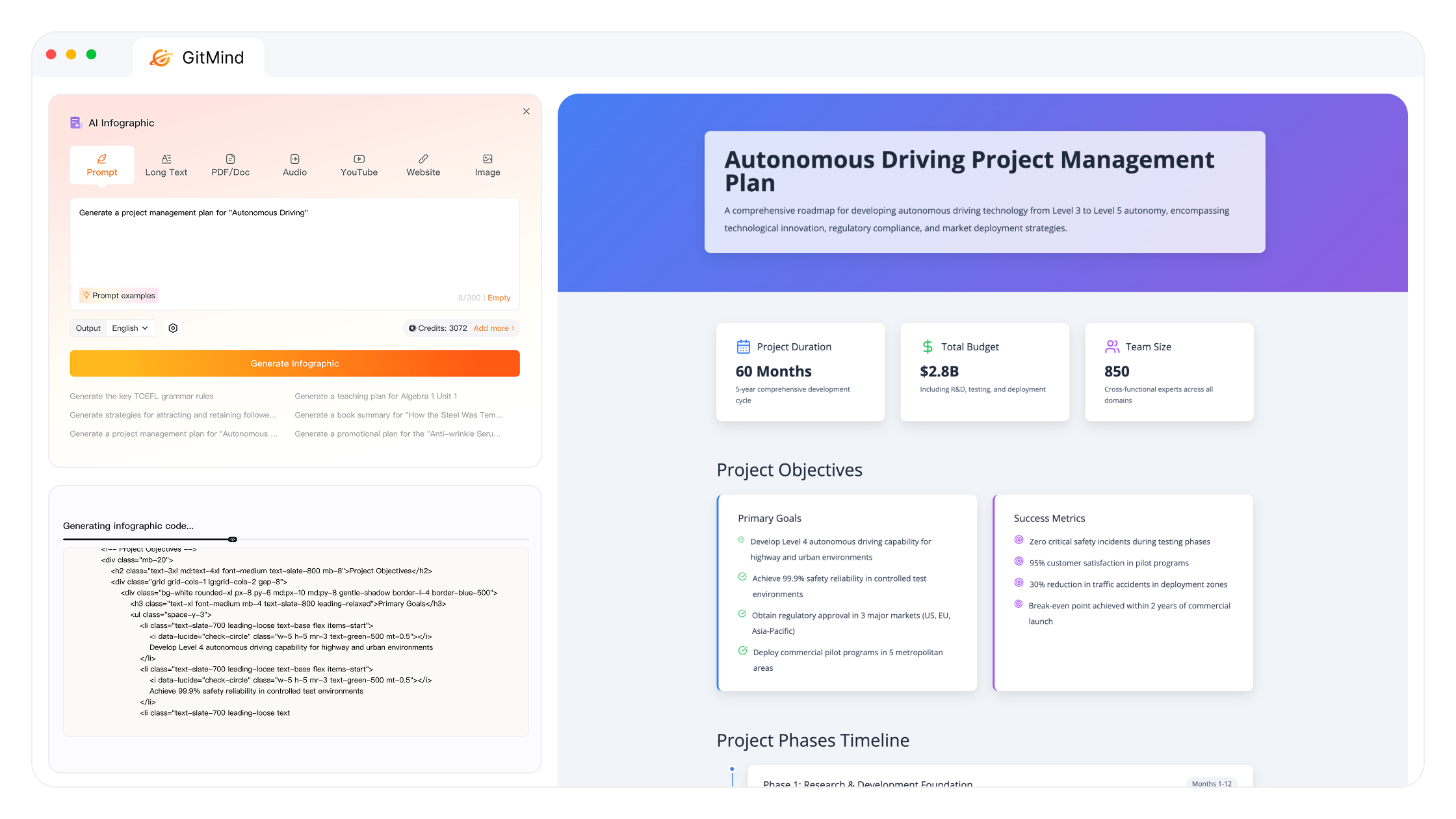Open the English output language dropdown

(x=130, y=328)
